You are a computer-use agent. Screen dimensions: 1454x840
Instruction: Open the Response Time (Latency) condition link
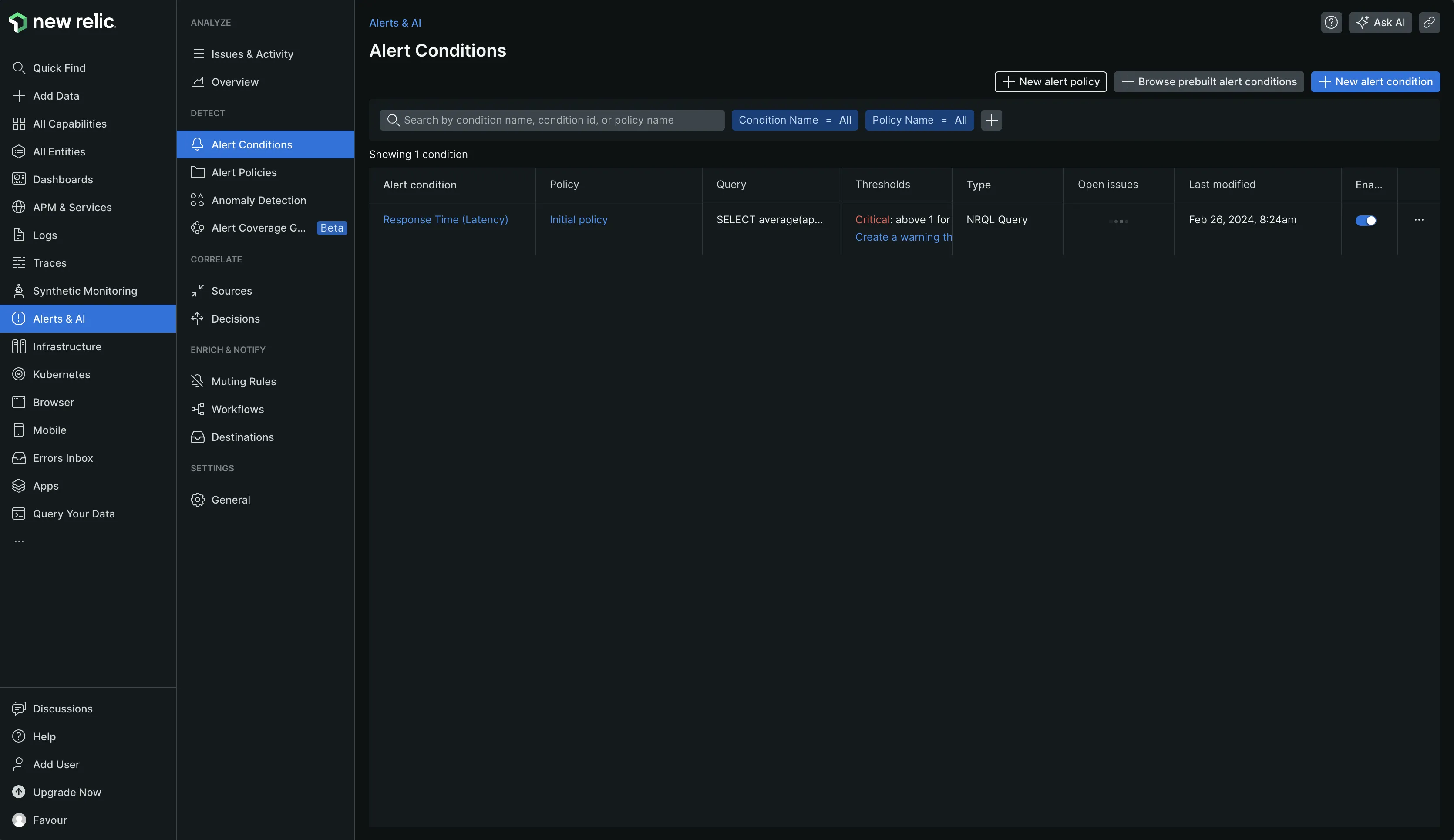pos(445,220)
